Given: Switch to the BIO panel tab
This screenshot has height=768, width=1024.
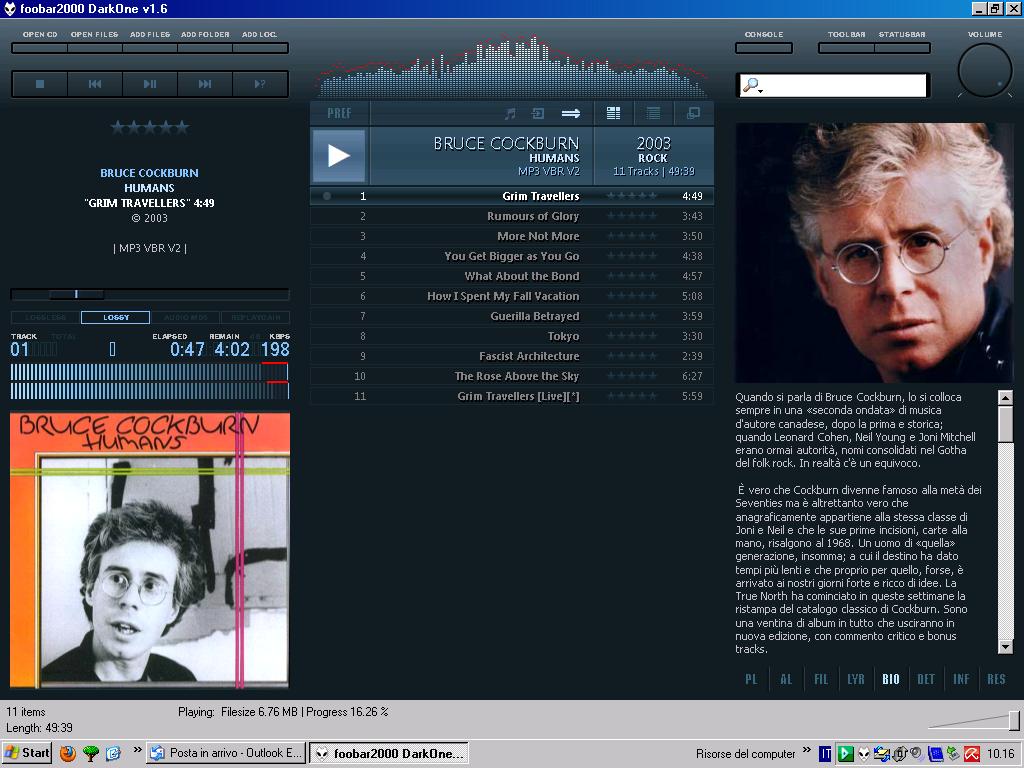Looking at the screenshot, I should pyautogui.click(x=891, y=679).
